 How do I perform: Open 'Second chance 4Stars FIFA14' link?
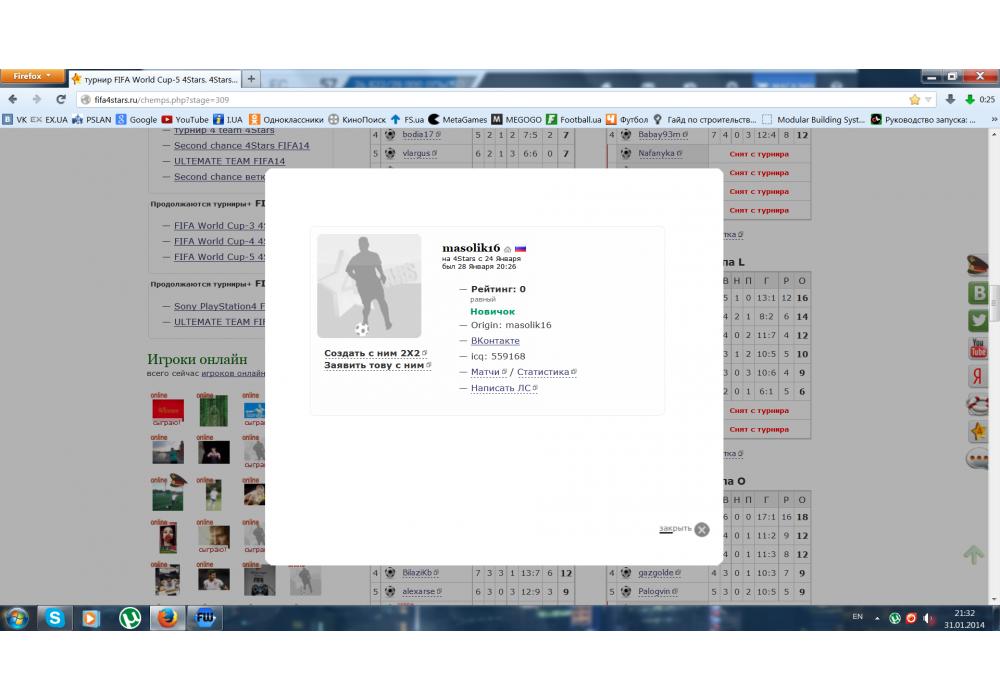click(x=242, y=145)
